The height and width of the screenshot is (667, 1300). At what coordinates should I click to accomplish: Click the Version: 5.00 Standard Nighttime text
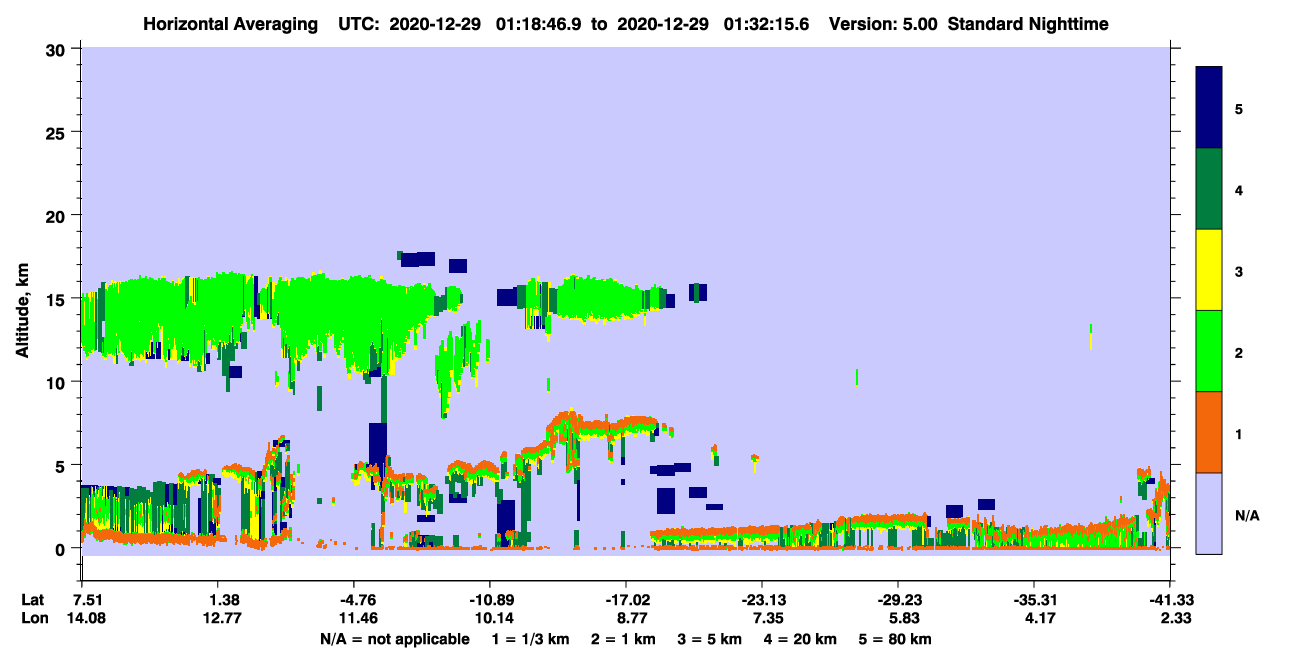pos(969,23)
